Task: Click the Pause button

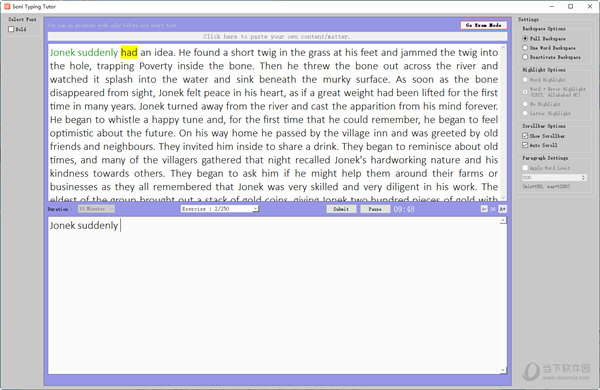Action: point(375,209)
